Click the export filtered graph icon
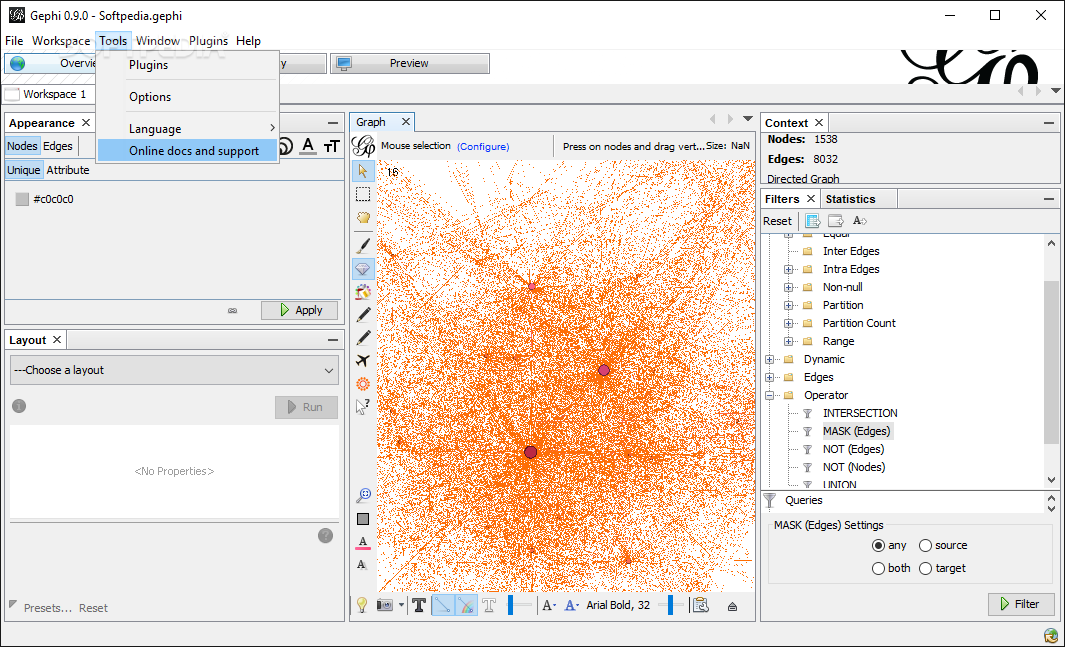 pyautogui.click(x=812, y=221)
